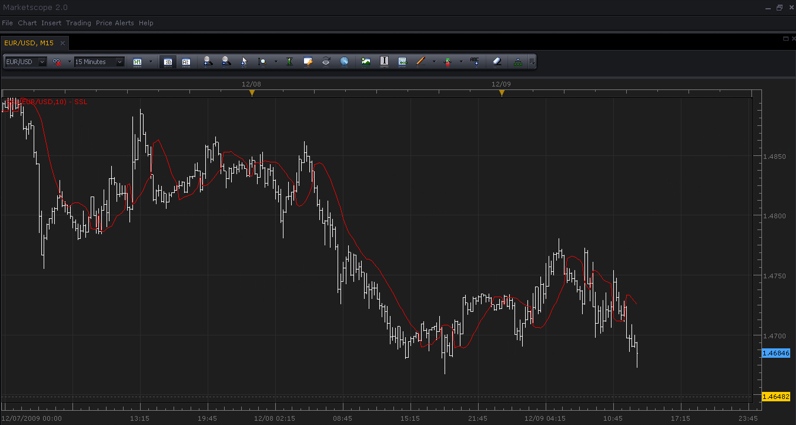Click the 17:15 time axis label
796x425 pixels.
click(x=681, y=419)
